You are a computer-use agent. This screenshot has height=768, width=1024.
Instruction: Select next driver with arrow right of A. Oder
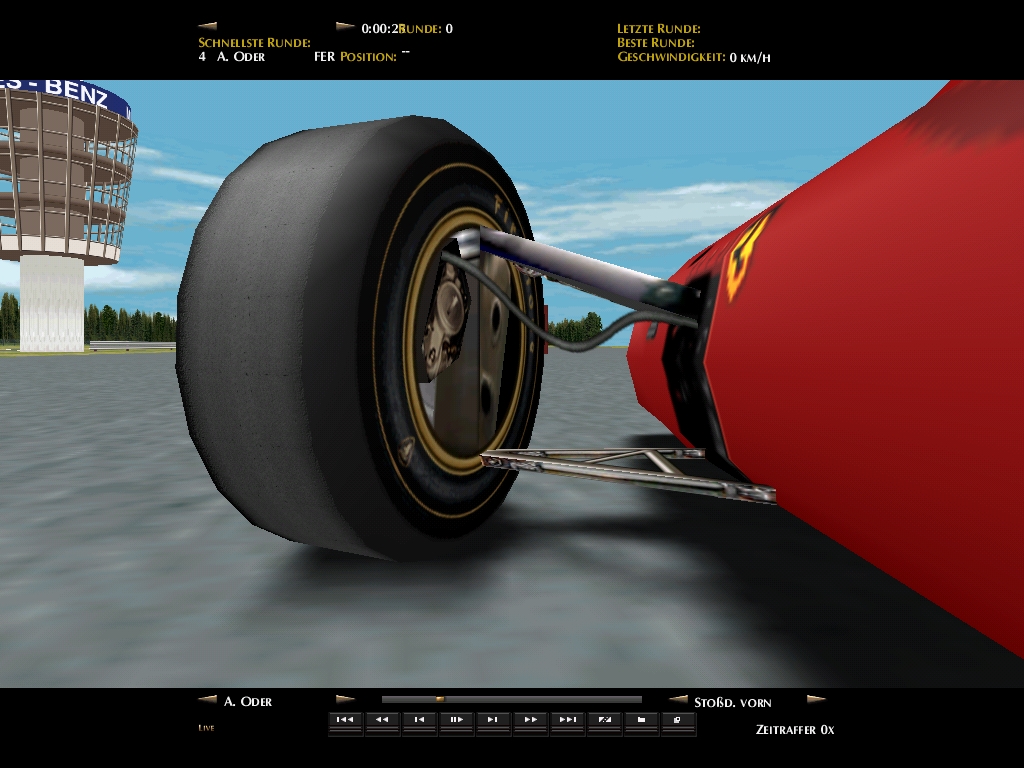click(x=345, y=700)
